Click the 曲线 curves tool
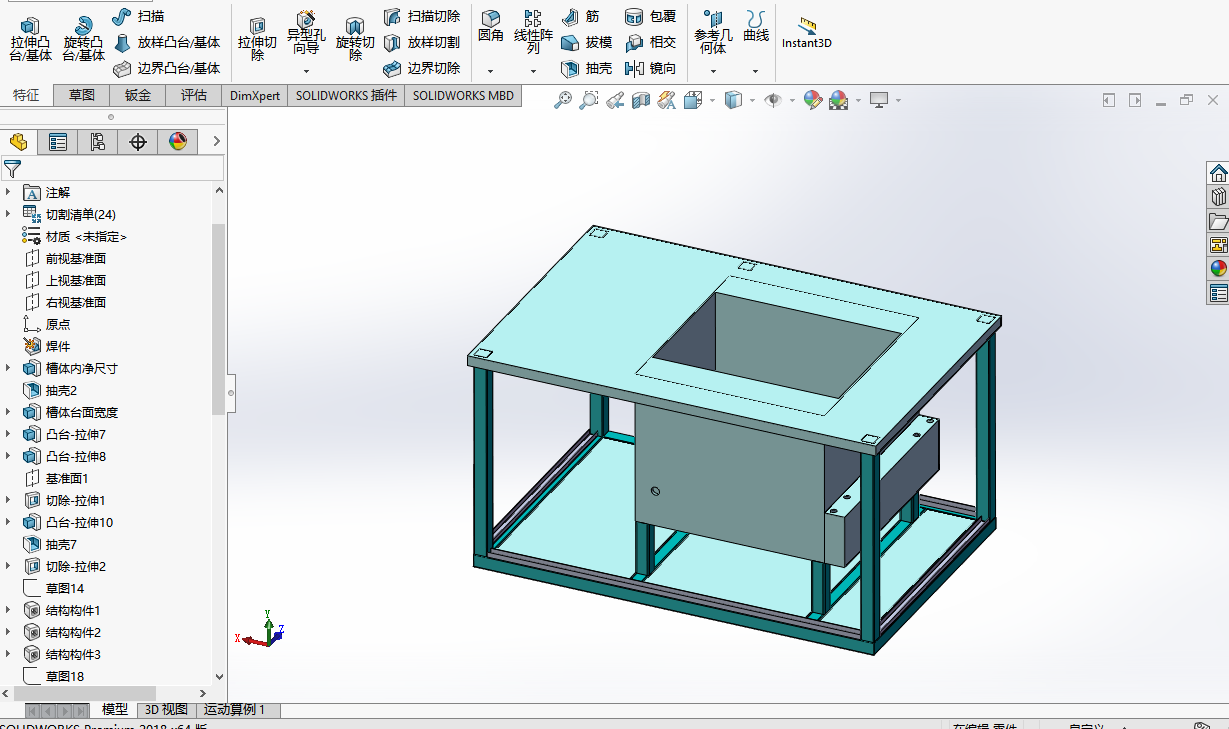The height and width of the screenshot is (729, 1229). point(756,27)
